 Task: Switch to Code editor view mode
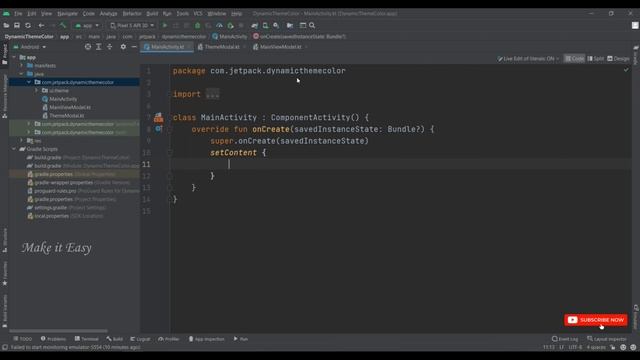click(574, 59)
